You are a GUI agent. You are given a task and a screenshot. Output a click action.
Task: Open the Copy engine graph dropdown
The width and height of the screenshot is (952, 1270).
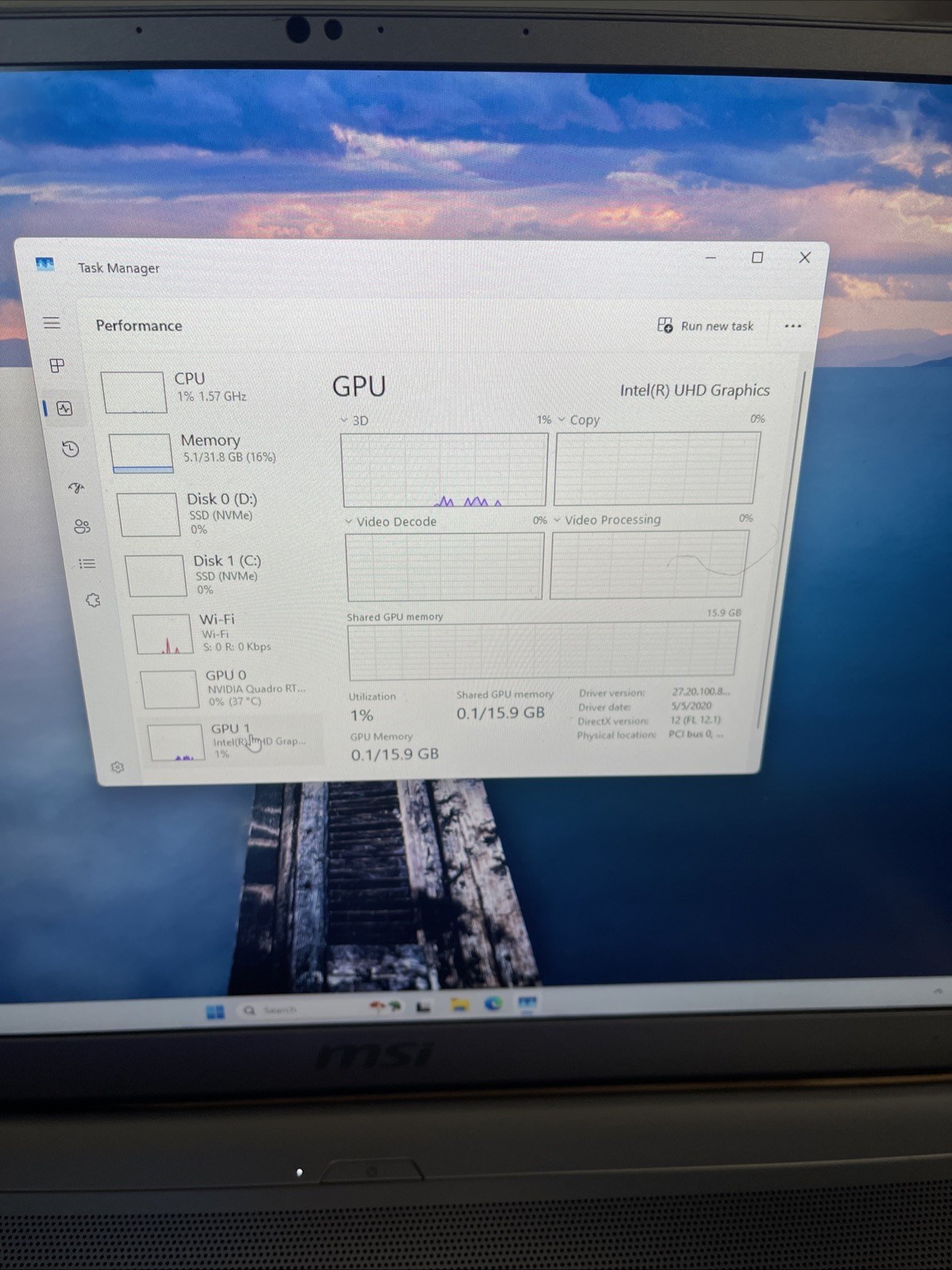[561, 419]
